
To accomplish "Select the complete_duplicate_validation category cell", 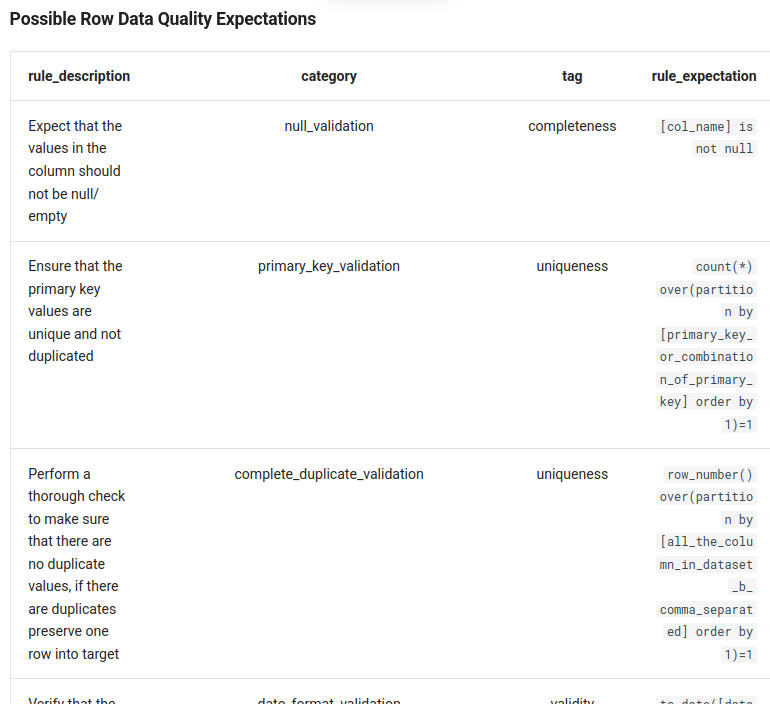I will (x=329, y=474).
